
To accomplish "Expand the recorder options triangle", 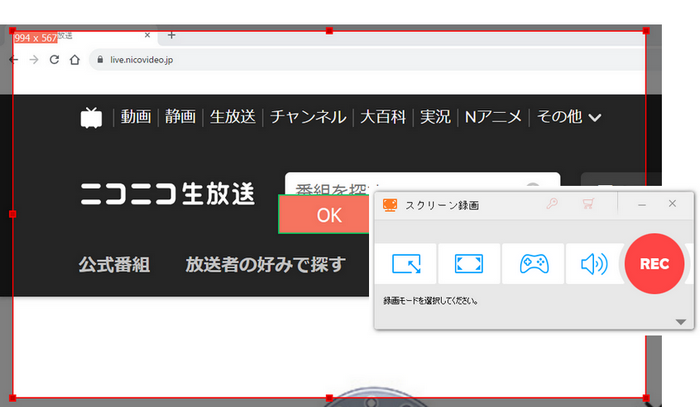I will click(x=681, y=322).
